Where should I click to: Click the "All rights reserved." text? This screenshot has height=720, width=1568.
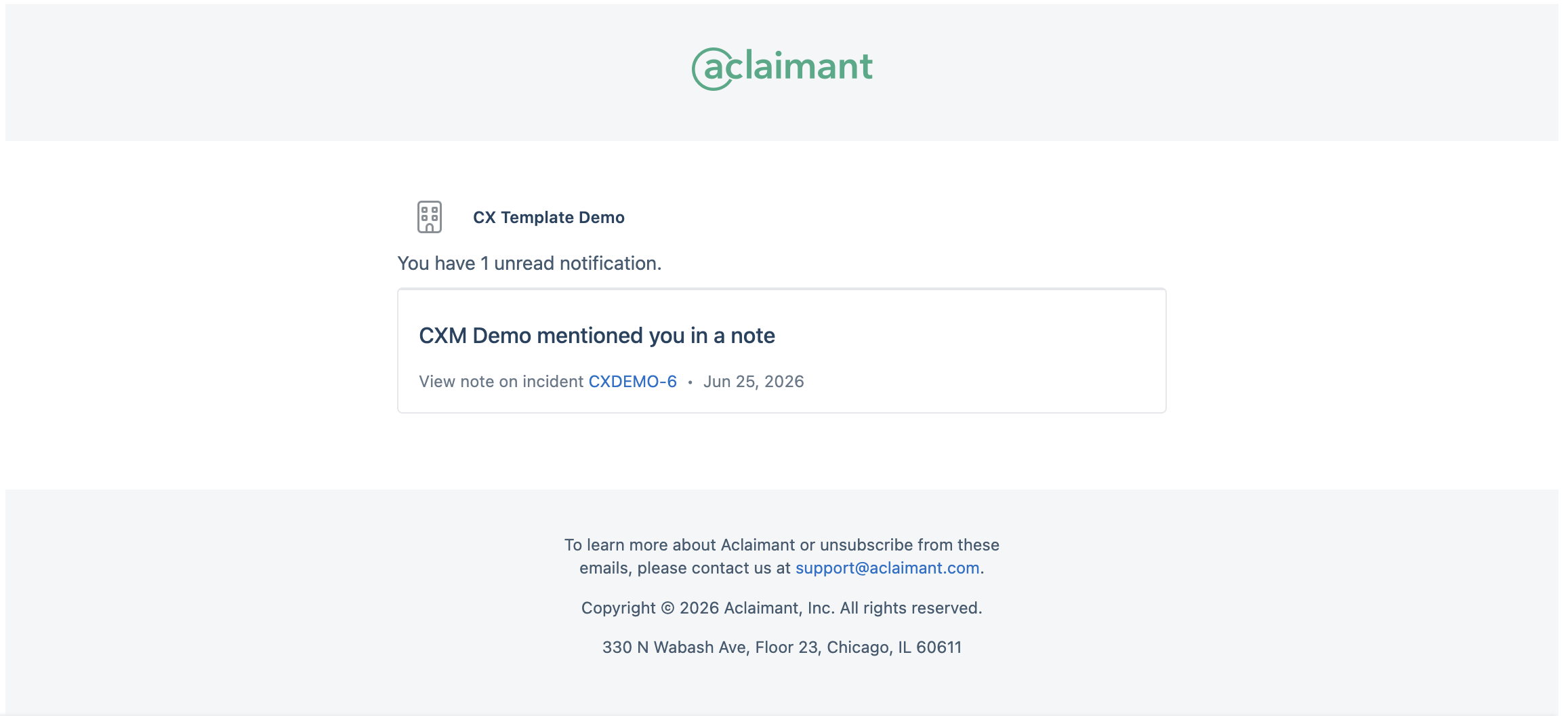[x=911, y=608]
